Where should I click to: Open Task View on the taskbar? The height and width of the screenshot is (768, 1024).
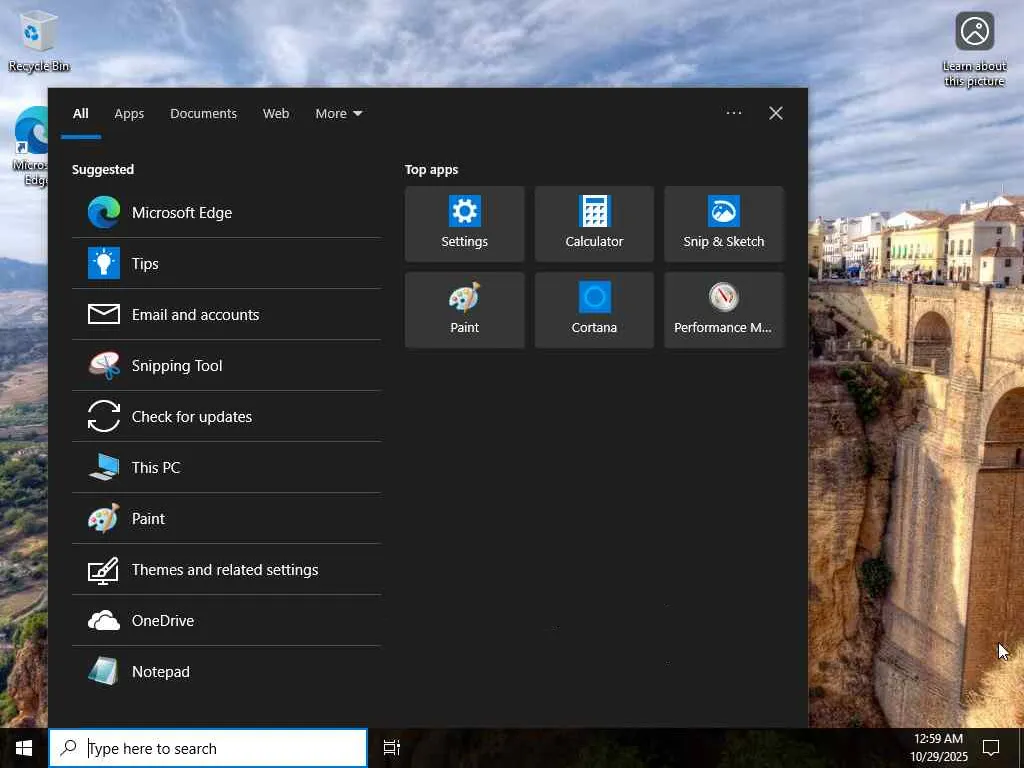tap(392, 748)
